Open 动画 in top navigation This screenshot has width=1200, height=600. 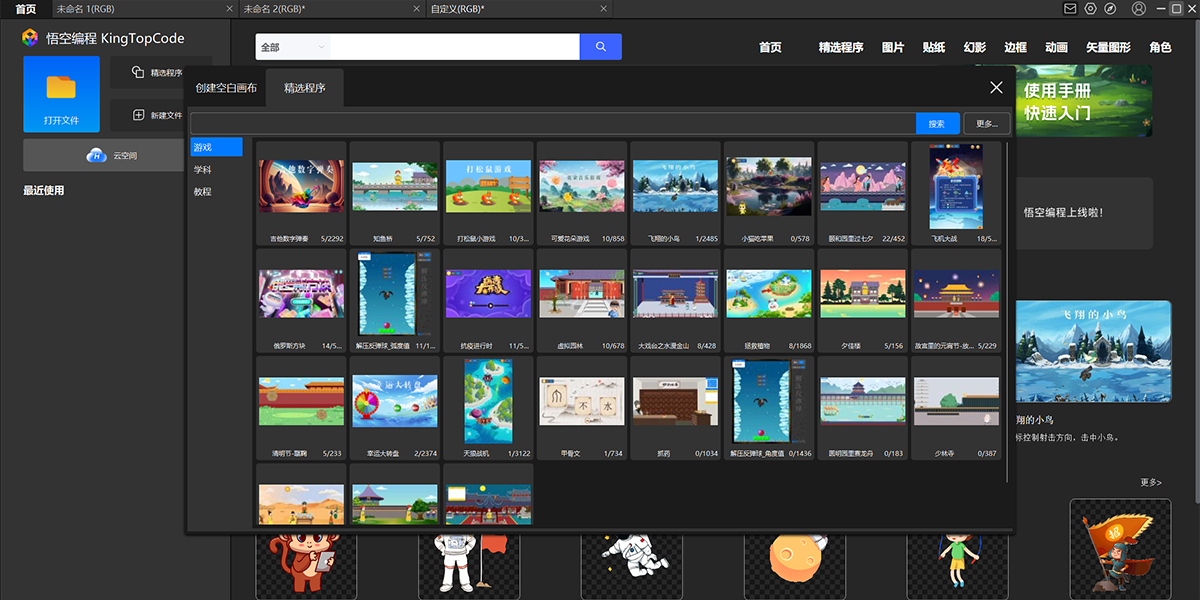click(1056, 47)
